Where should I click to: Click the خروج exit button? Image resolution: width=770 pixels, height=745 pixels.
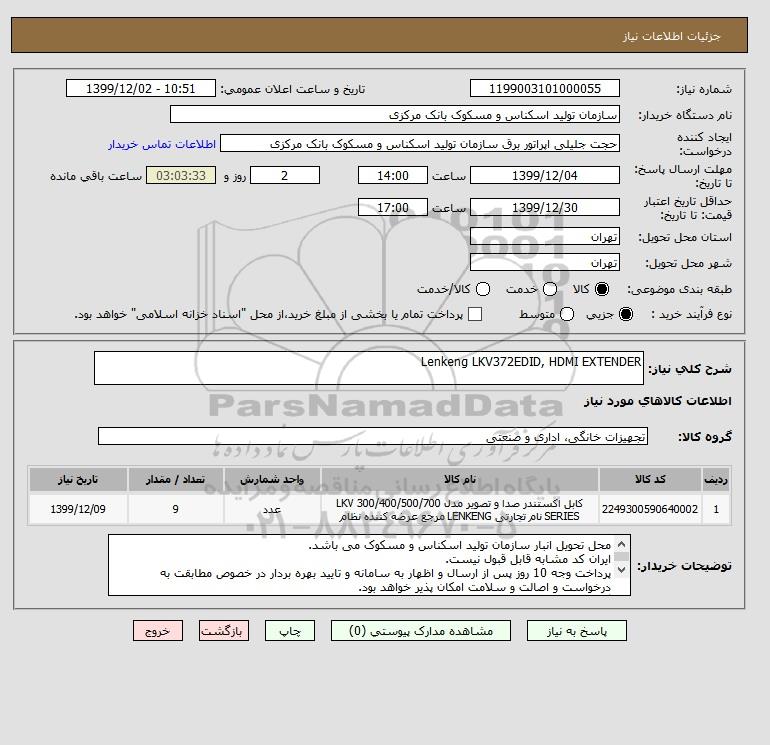[x=158, y=631]
